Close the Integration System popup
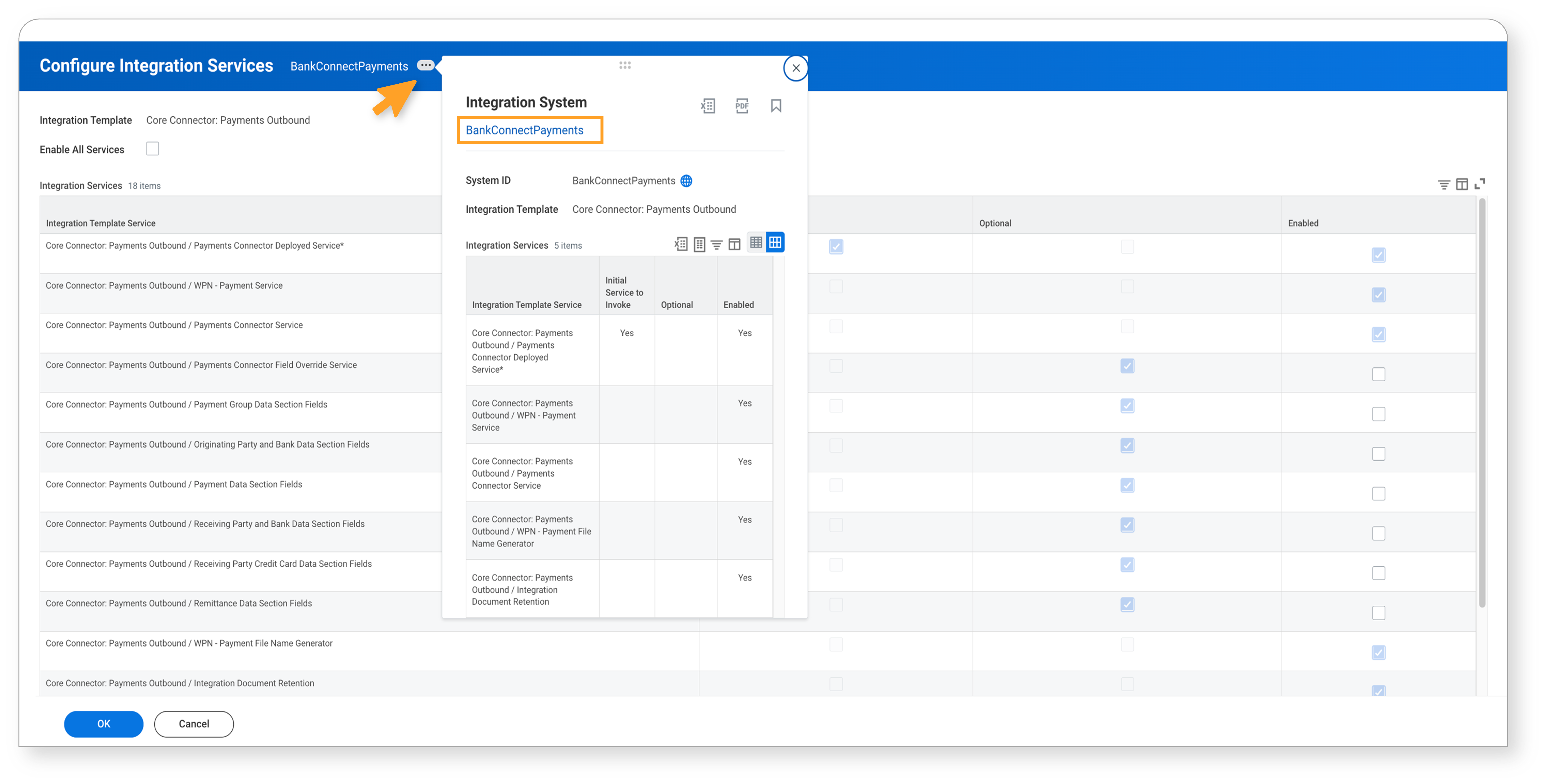1545x784 pixels. pyautogui.click(x=795, y=68)
